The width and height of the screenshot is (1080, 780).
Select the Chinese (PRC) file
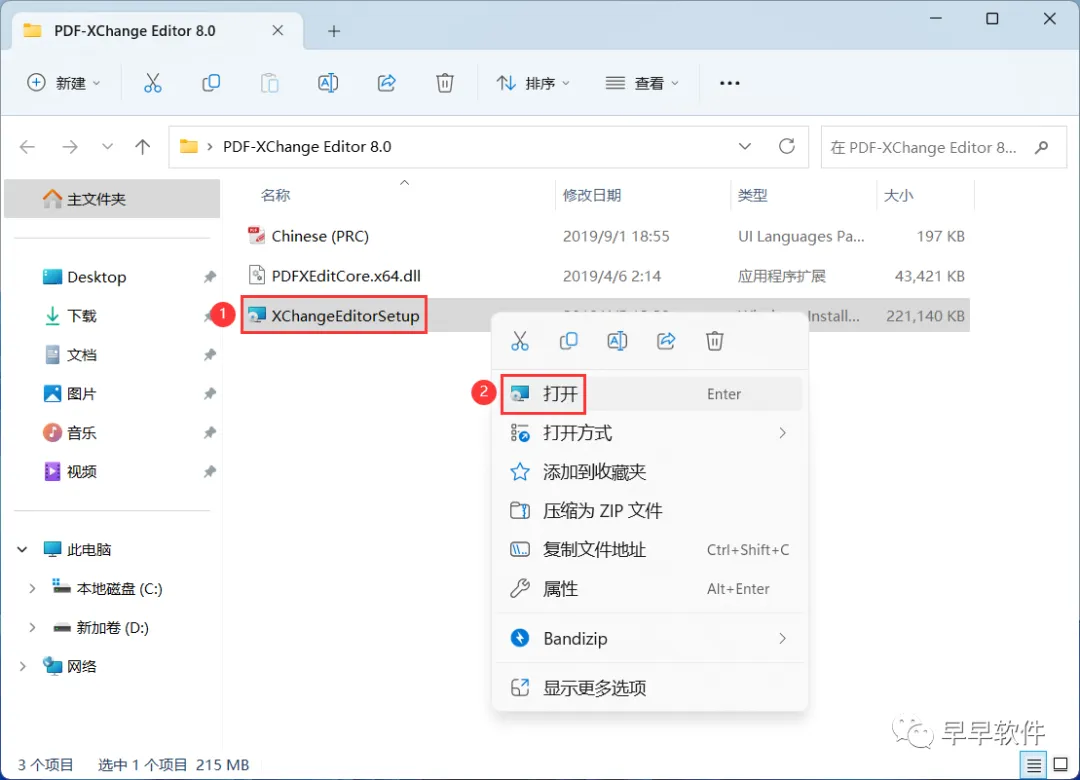click(320, 236)
